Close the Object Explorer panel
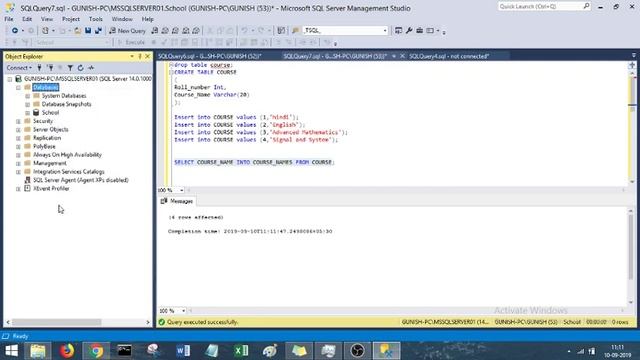The width and height of the screenshot is (640, 360). point(147,56)
